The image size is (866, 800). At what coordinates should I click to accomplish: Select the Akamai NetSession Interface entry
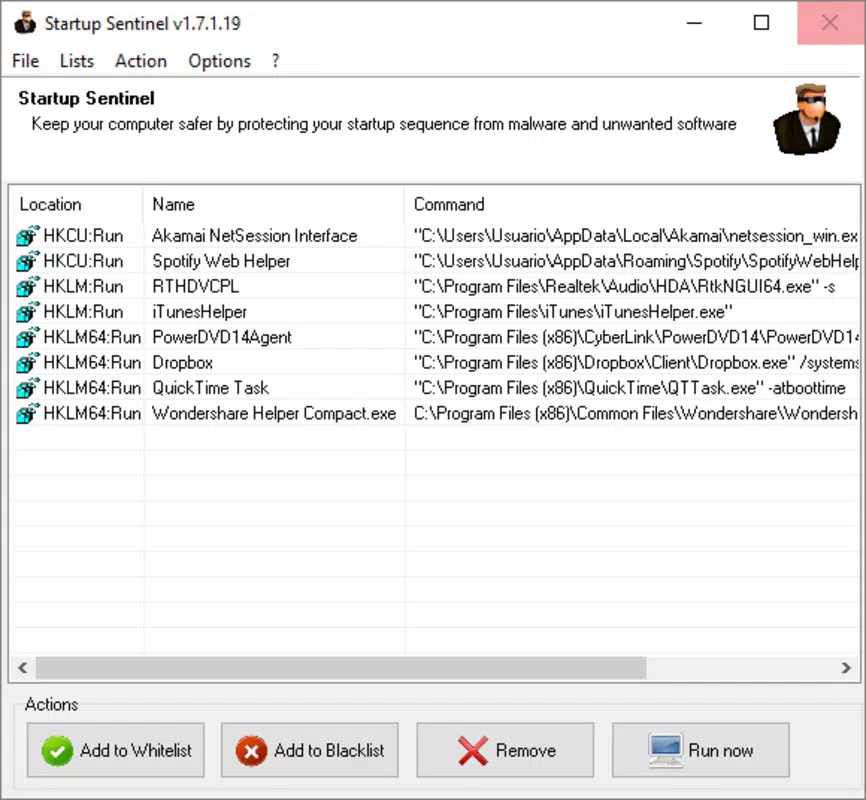point(255,236)
